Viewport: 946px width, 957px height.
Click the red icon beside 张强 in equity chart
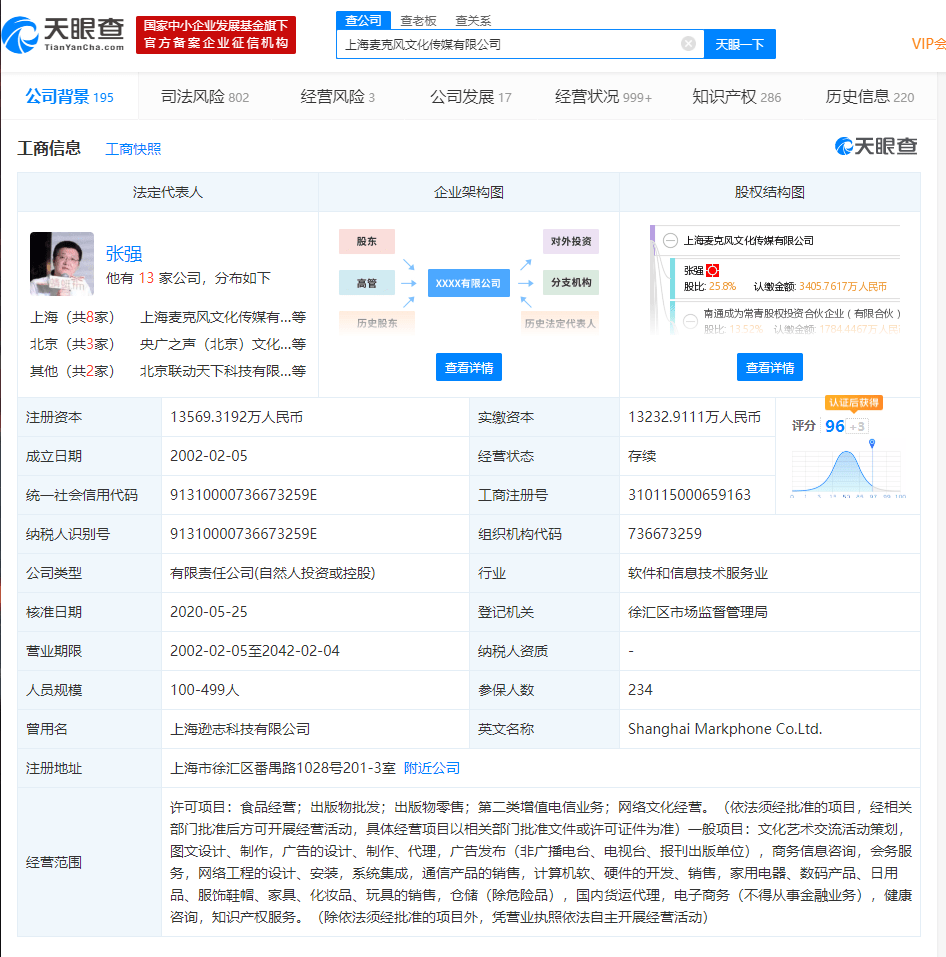click(713, 270)
